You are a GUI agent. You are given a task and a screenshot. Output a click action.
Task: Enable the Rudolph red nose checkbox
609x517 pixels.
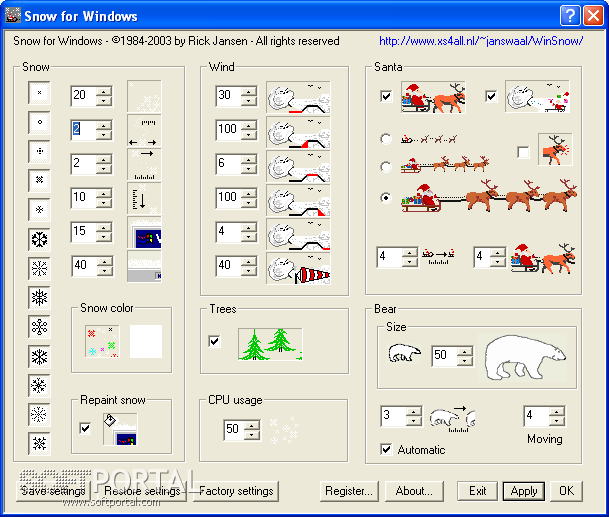(523, 152)
